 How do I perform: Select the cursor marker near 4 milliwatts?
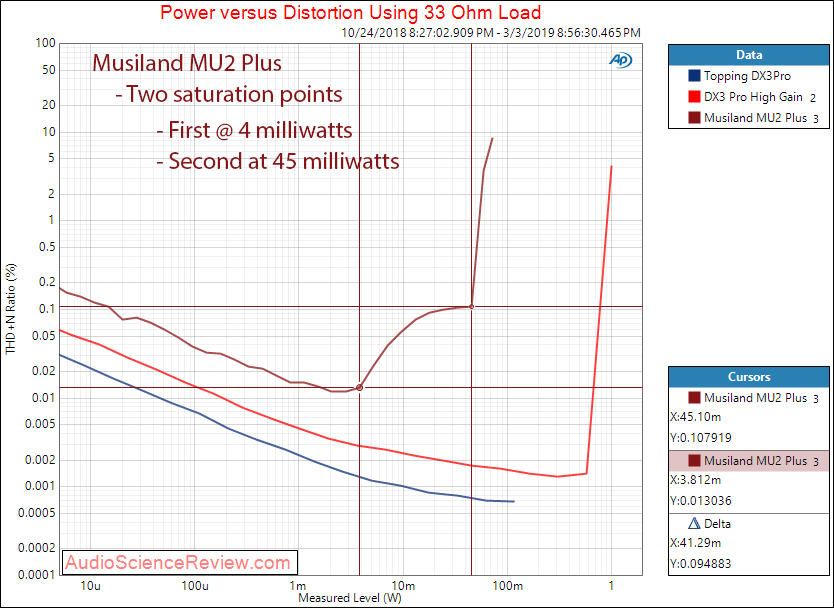pos(360,388)
